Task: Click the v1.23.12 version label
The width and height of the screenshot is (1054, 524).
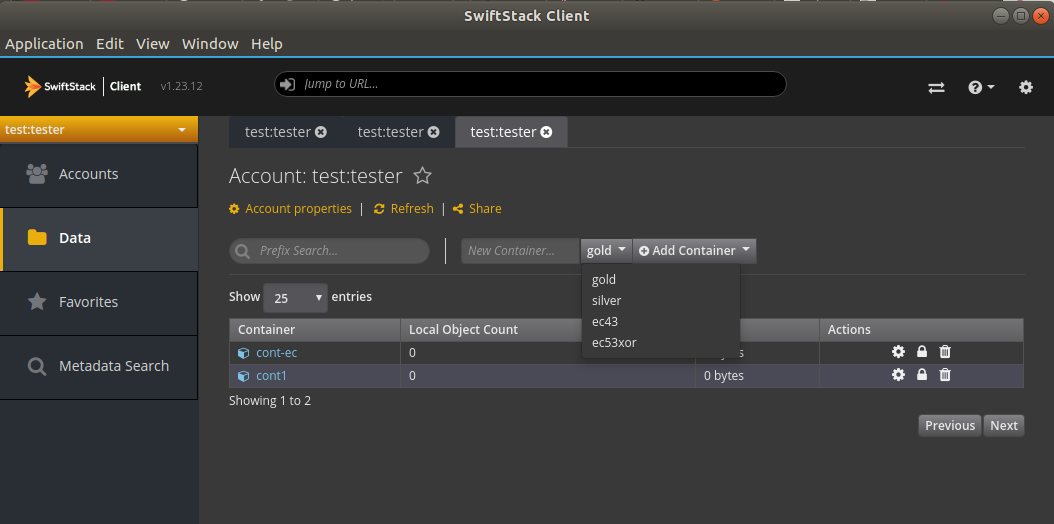Action: (x=181, y=87)
